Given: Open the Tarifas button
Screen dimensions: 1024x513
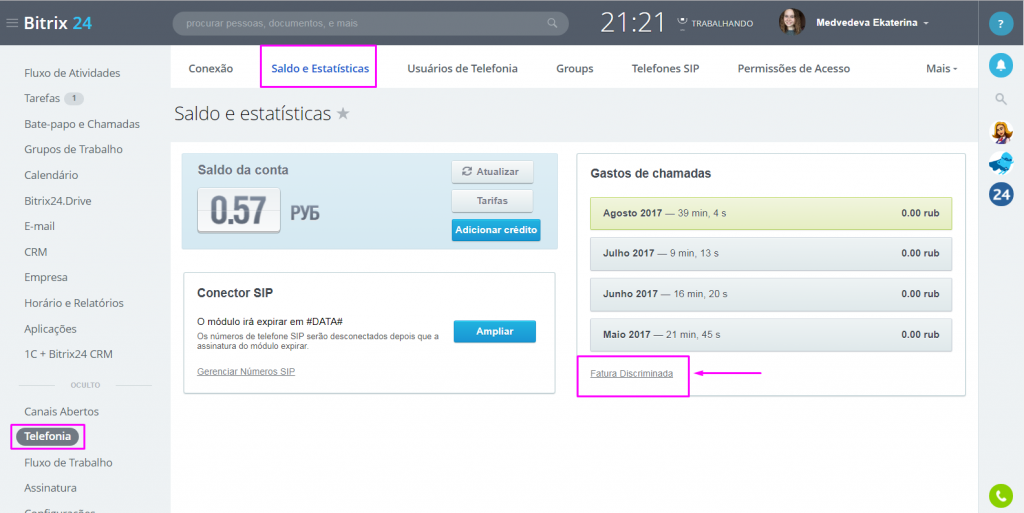Looking at the screenshot, I should tap(492, 201).
